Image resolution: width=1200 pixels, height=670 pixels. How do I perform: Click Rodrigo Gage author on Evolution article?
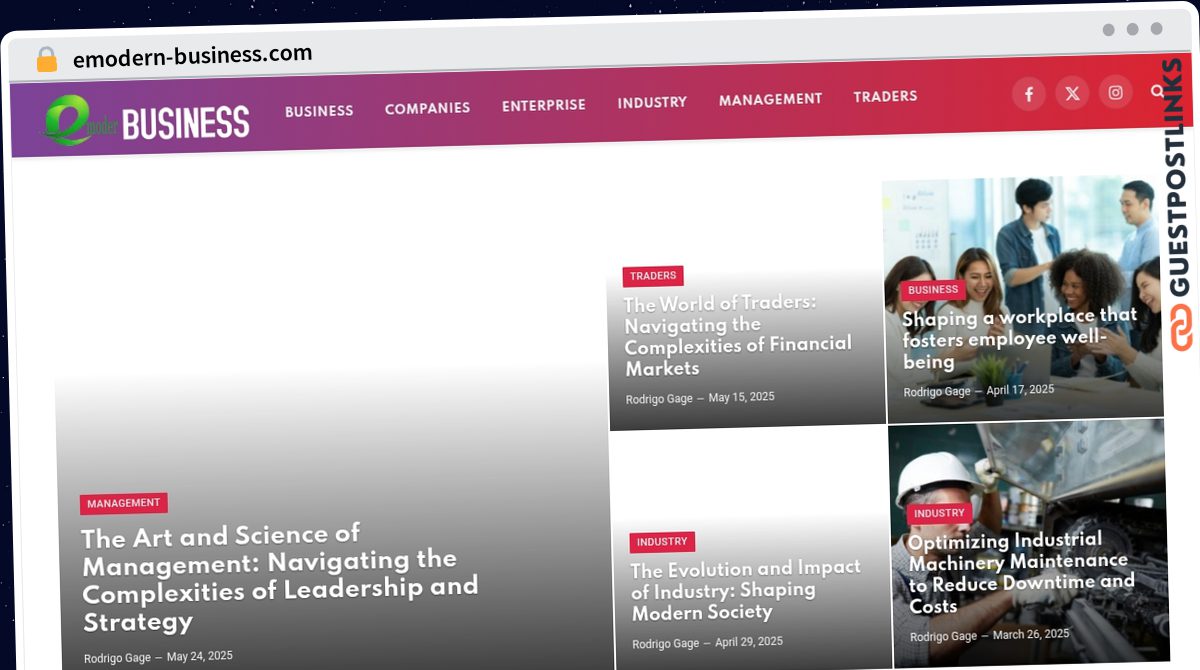[666, 644]
